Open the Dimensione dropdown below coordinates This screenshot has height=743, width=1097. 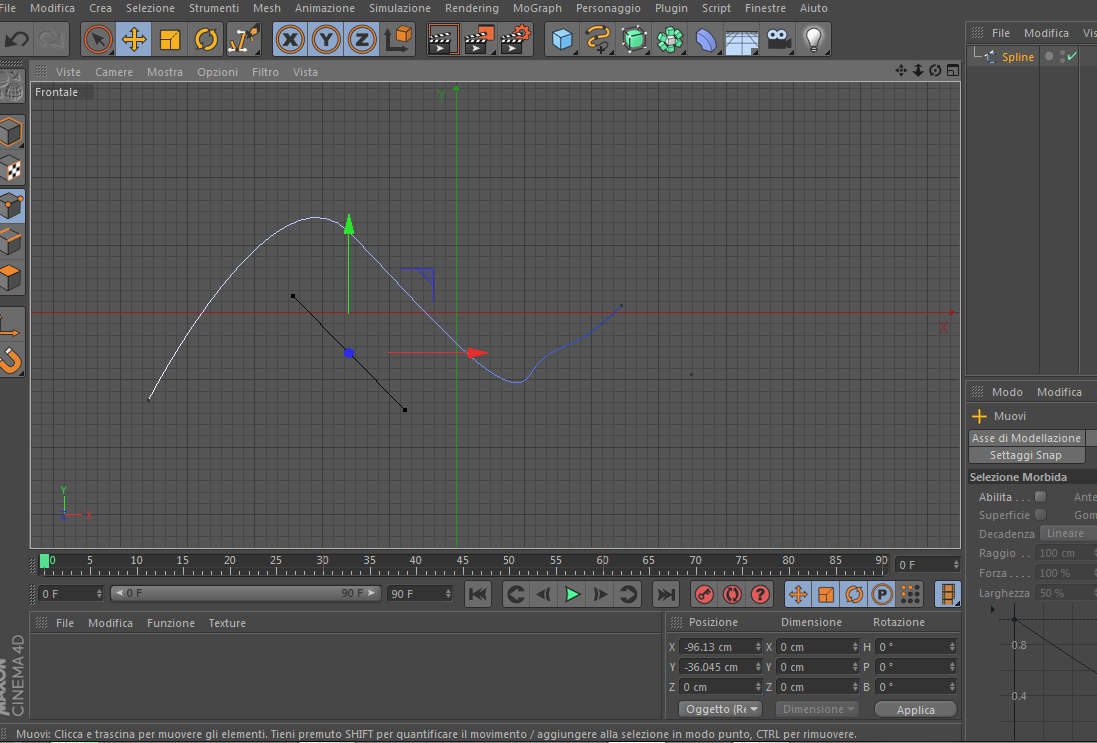pos(817,709)
